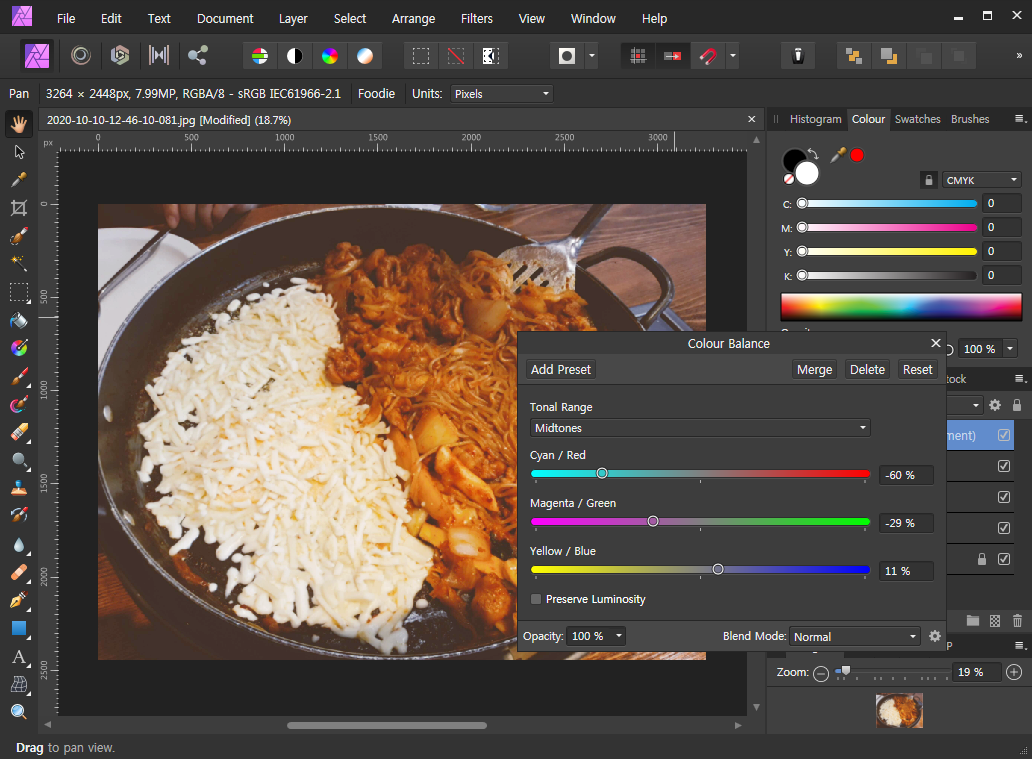Select the Clone Brush tool
Viewport: 1032px width, 759px height.
(x=19, y=488)
